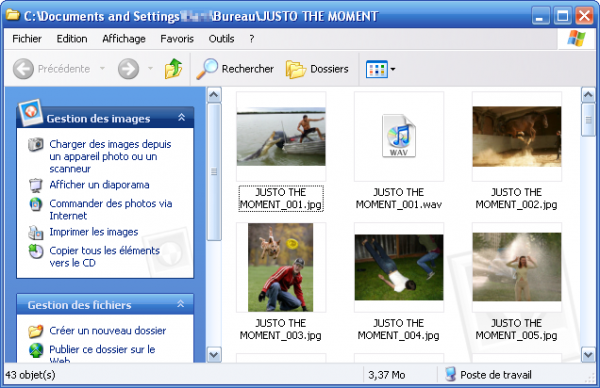This screenshot has height=388, width=600.
Task: Toggle the Dossiers folder pane
Action: [317, 69]
